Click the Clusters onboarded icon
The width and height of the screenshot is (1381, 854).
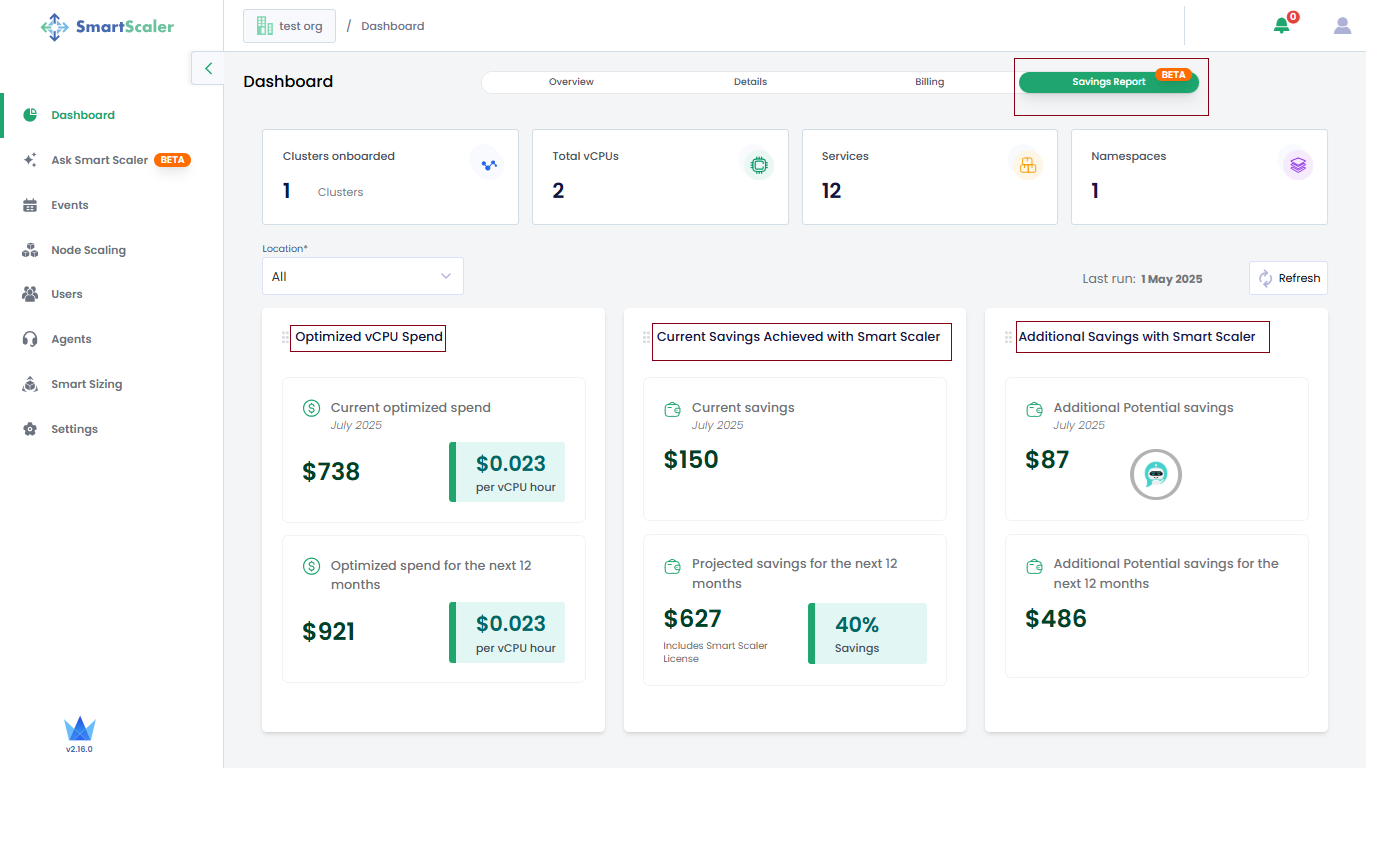(488, 163)
